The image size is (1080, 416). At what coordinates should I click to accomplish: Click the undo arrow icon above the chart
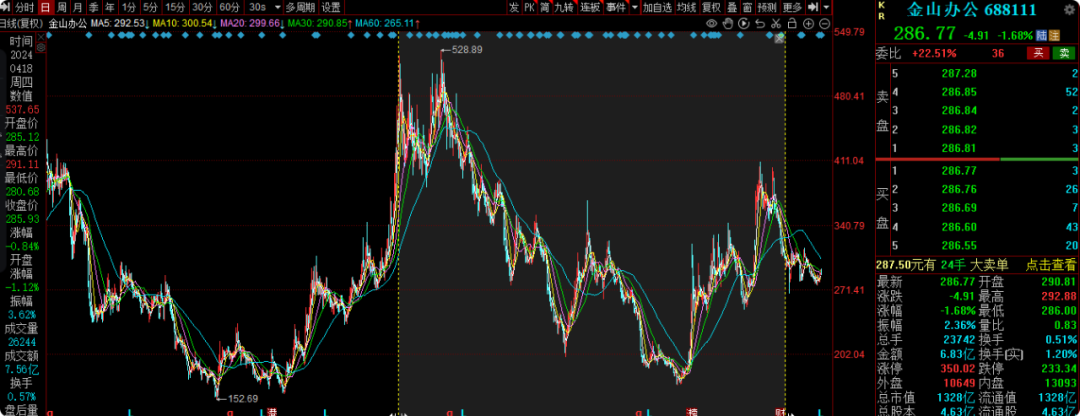pyautogui.click(x=760, y=23)
